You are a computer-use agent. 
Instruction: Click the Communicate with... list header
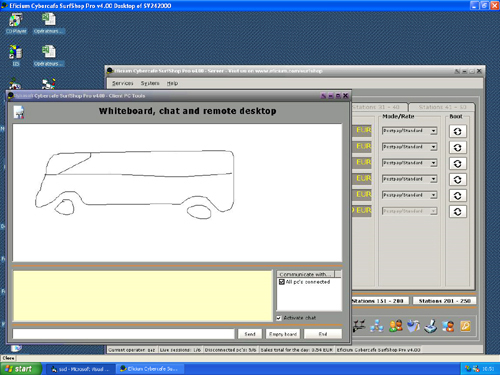tap(305, 274)
